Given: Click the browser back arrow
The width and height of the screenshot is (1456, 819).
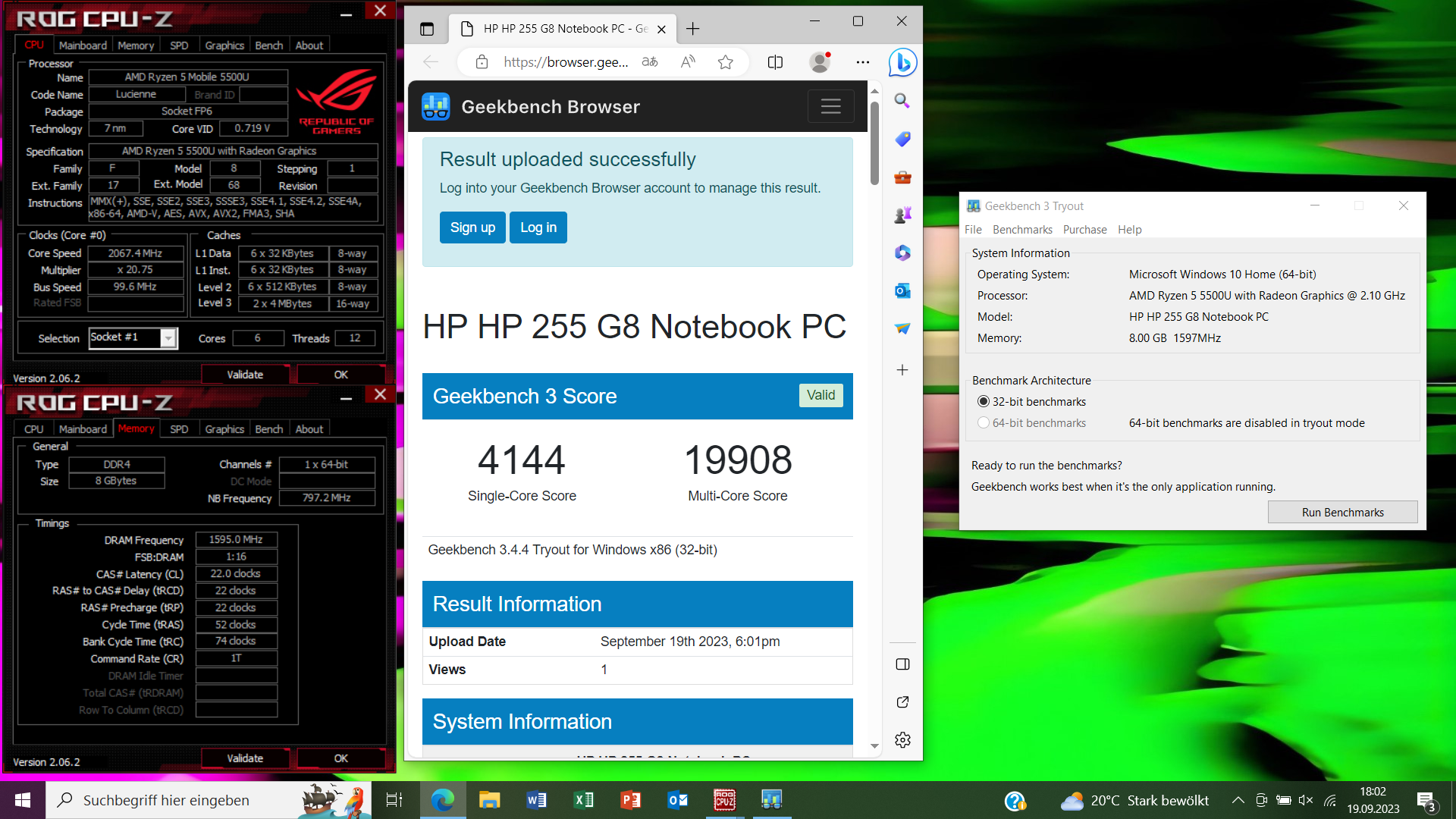Looking at the screenshot, I should pyautogui.click(x=431, y=62).
